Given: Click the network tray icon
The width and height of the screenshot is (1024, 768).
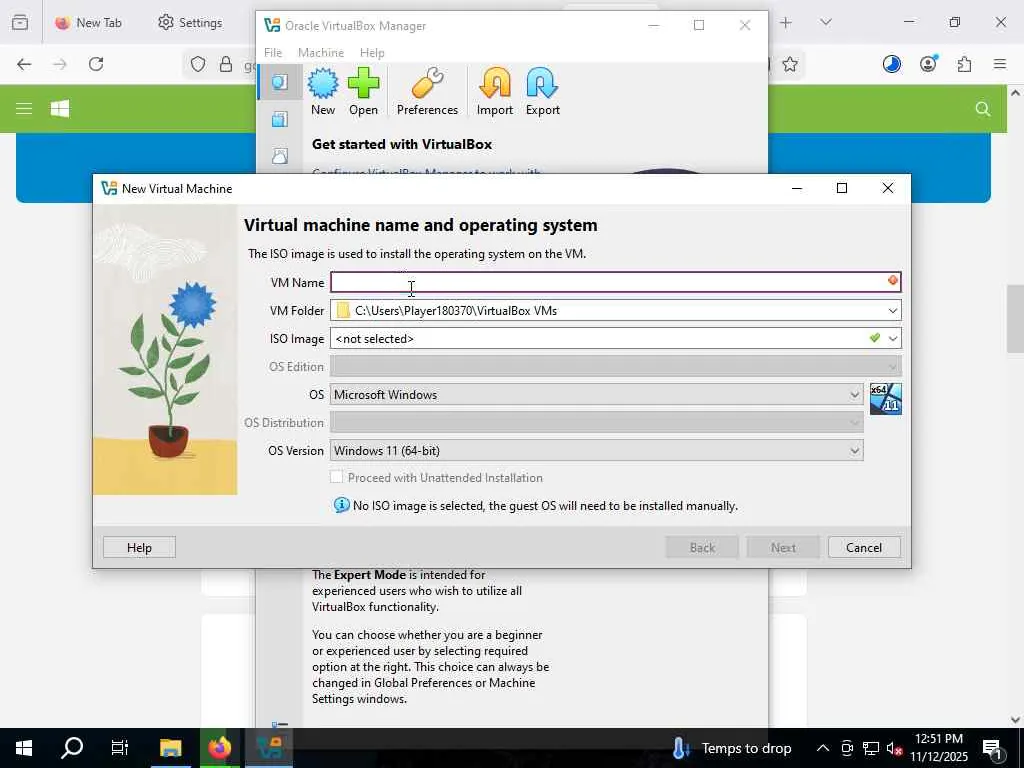Looking at the screenshot, I should [x=871, y=748].
